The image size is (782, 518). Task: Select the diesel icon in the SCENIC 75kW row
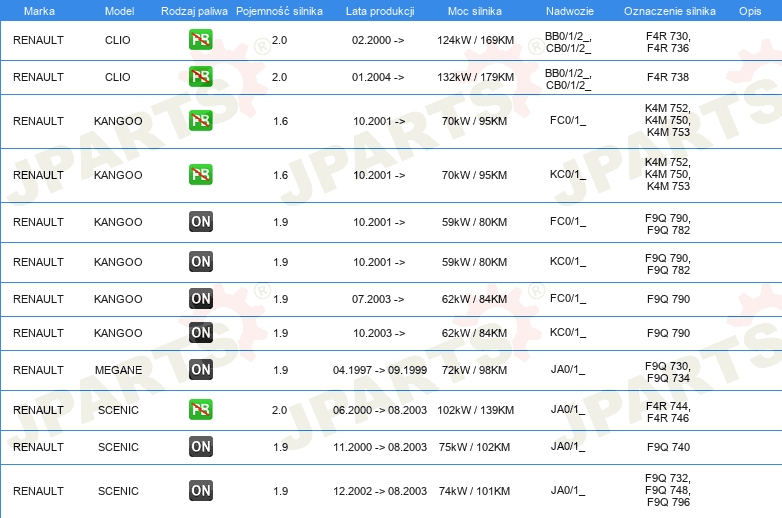(200, 447)
